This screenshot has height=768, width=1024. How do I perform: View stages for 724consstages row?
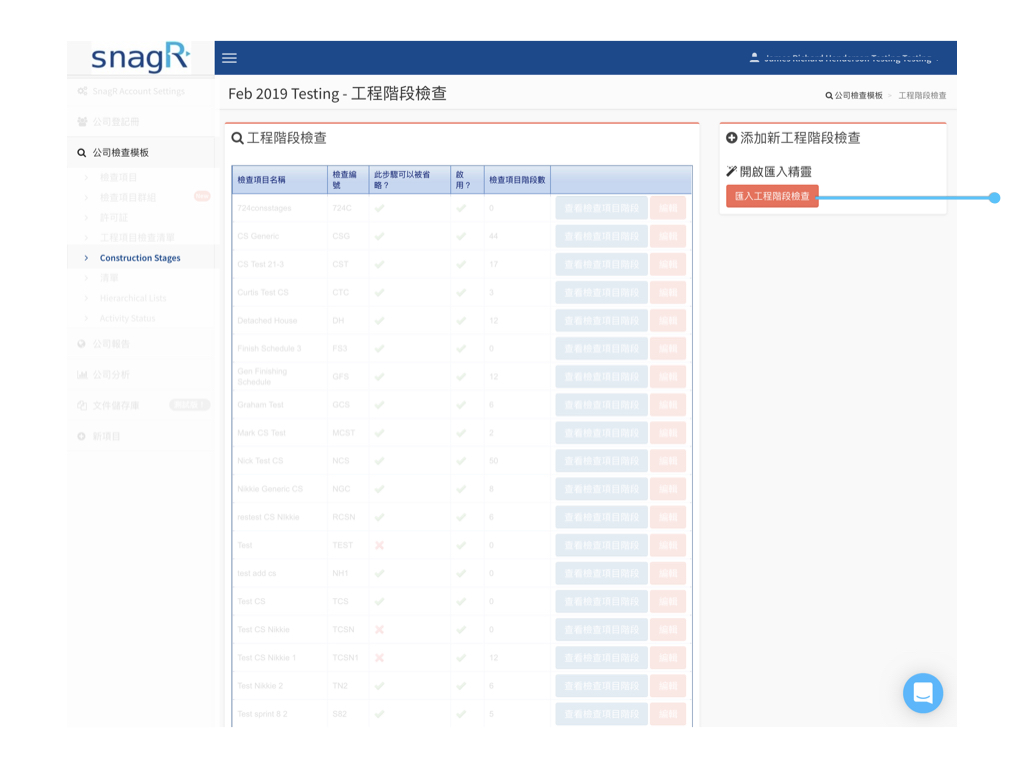pos(601,208)
